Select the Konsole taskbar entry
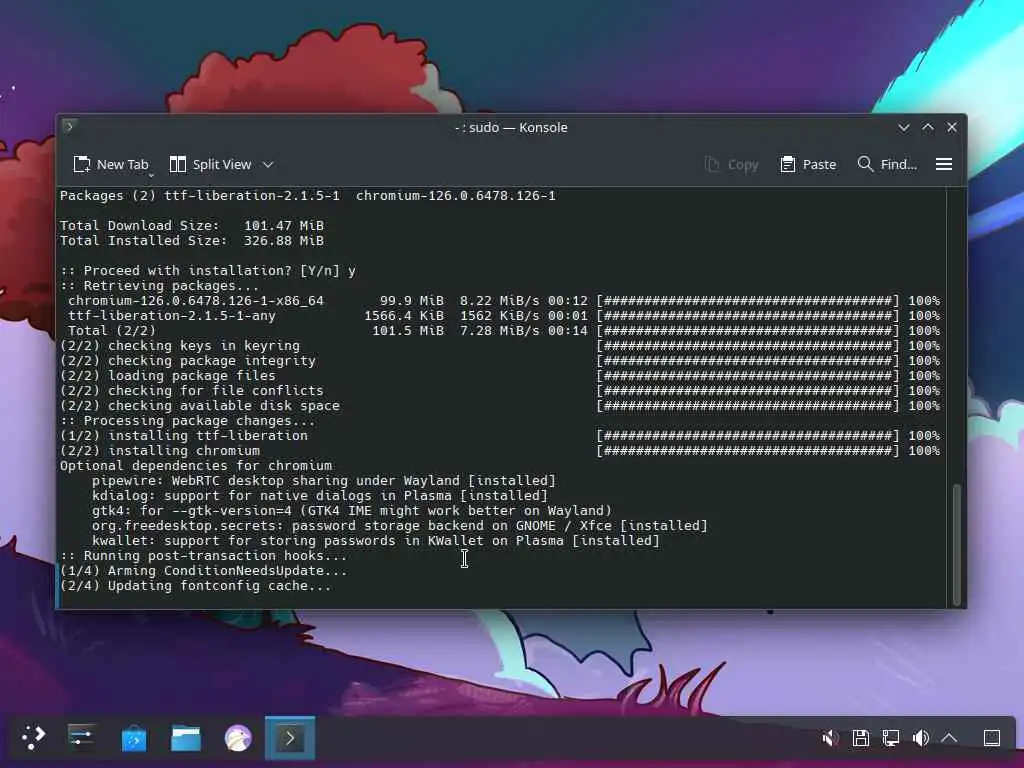 (290, 738)
